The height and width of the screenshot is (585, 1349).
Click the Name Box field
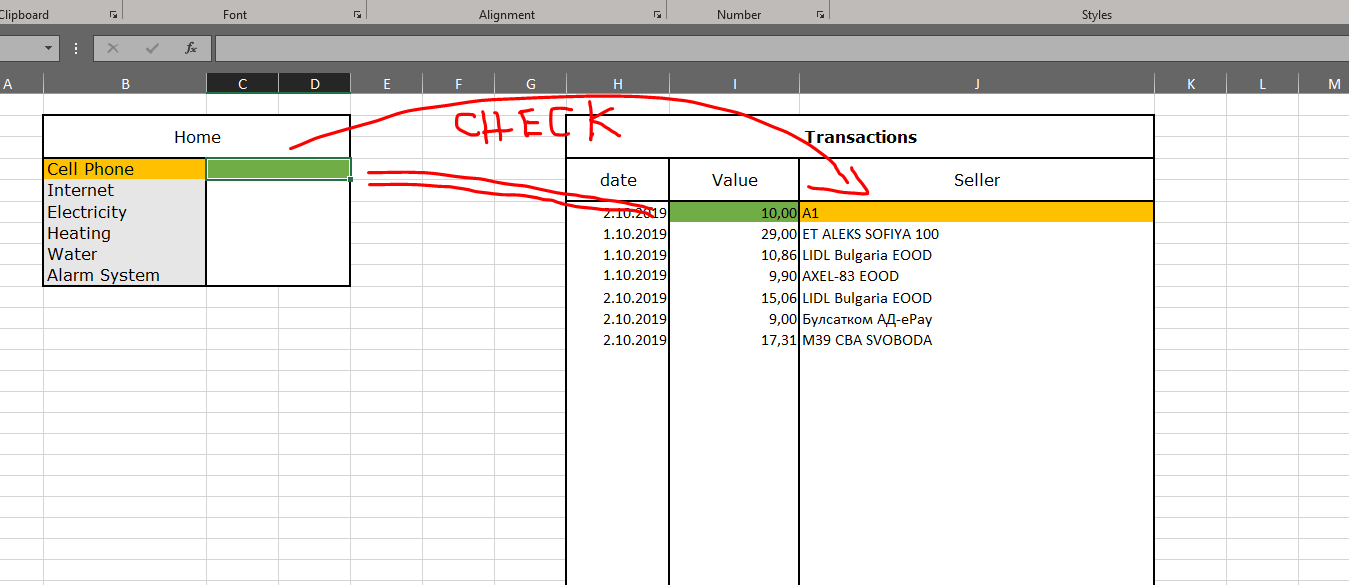tap(22, 47)
